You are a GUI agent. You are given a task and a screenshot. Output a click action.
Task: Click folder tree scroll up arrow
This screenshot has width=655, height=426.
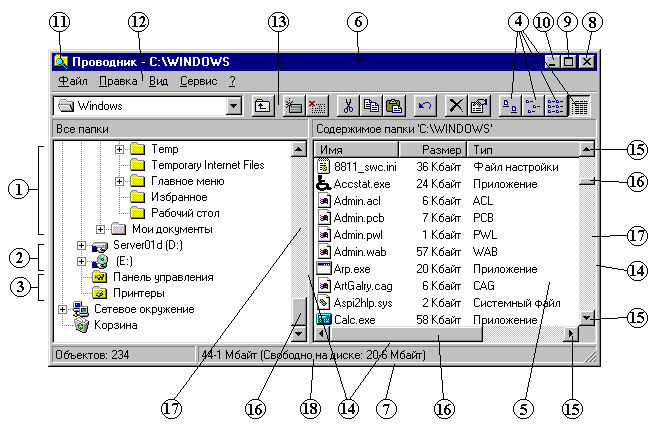299,149
